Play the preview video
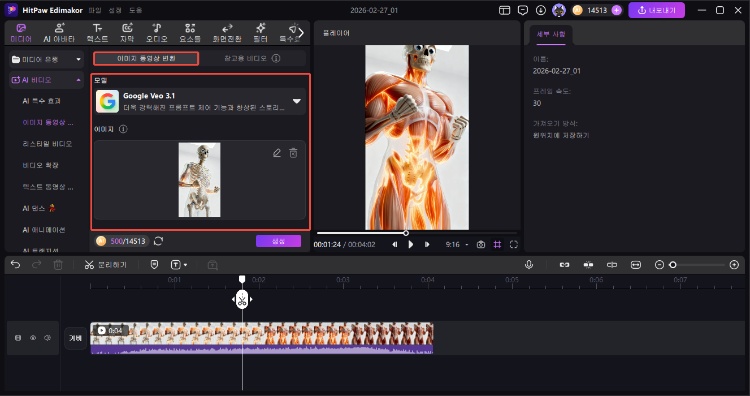This screenshot has width=750, height=396. [x=410, y=244]
